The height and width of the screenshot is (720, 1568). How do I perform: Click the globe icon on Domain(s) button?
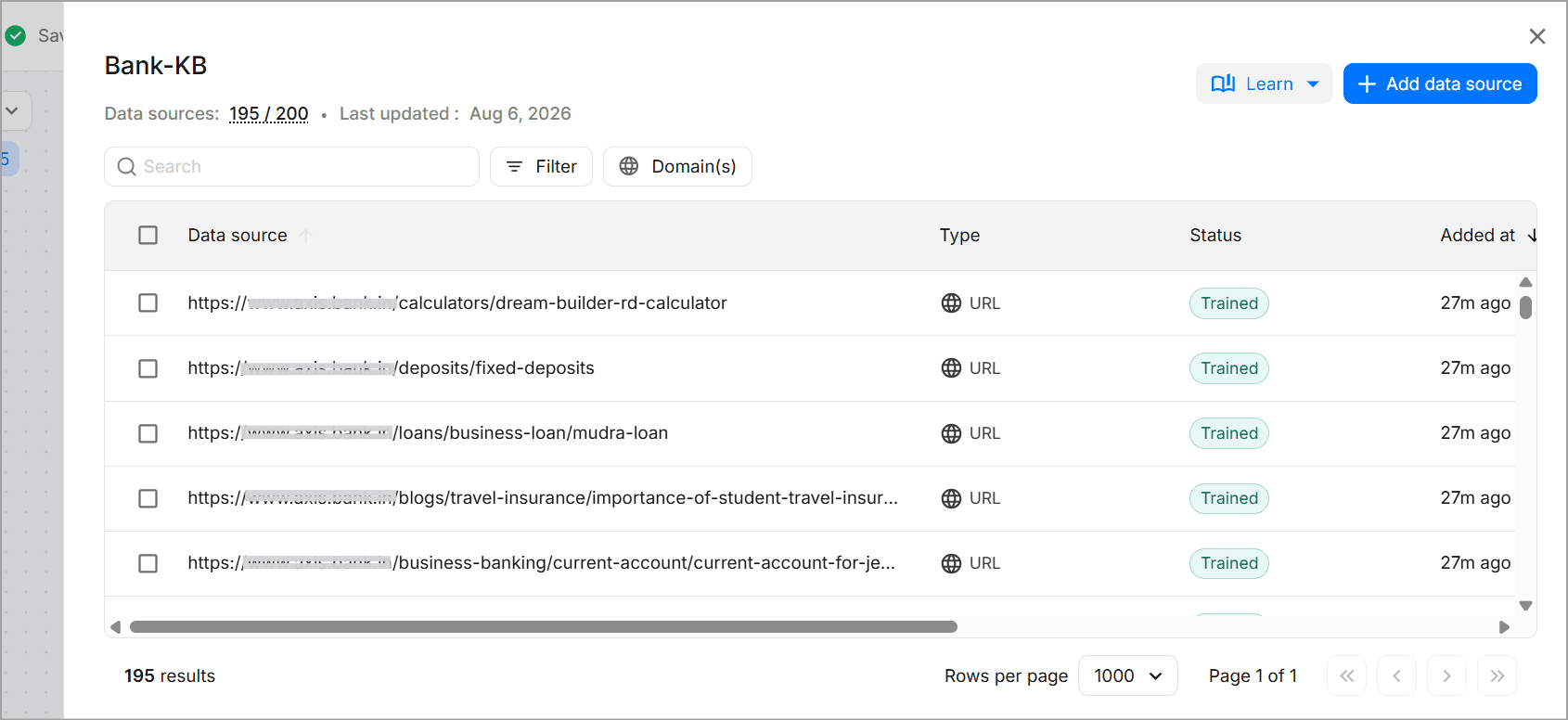[629, 166]
